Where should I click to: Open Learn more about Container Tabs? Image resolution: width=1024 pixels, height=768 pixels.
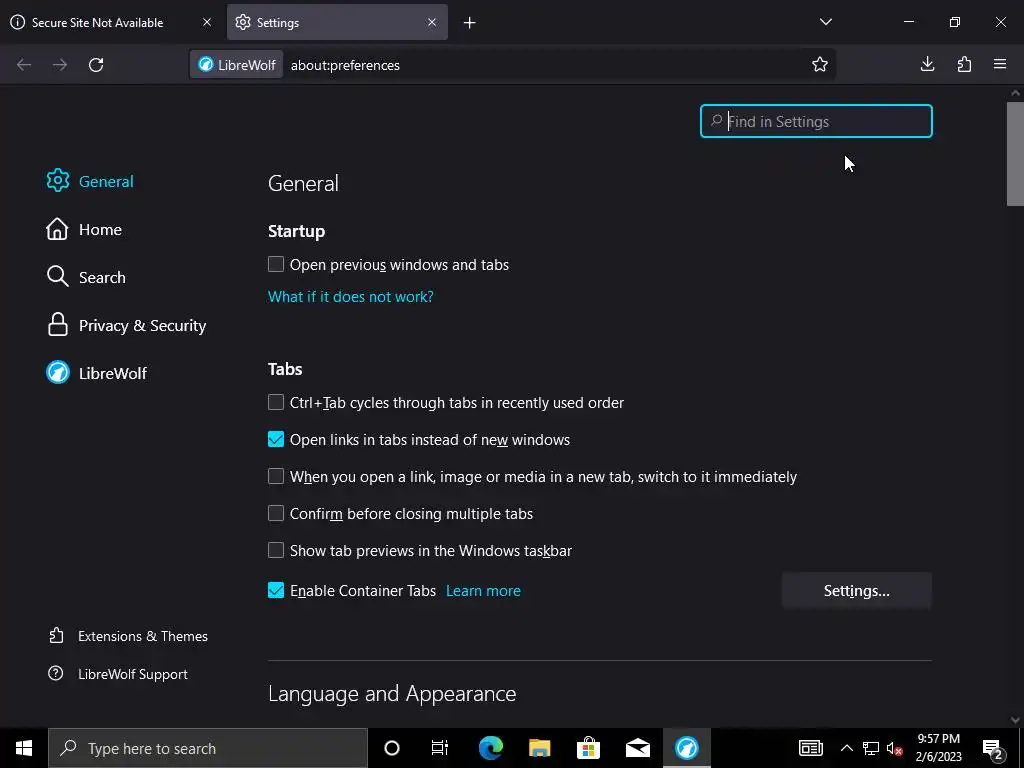click(483, 590)
